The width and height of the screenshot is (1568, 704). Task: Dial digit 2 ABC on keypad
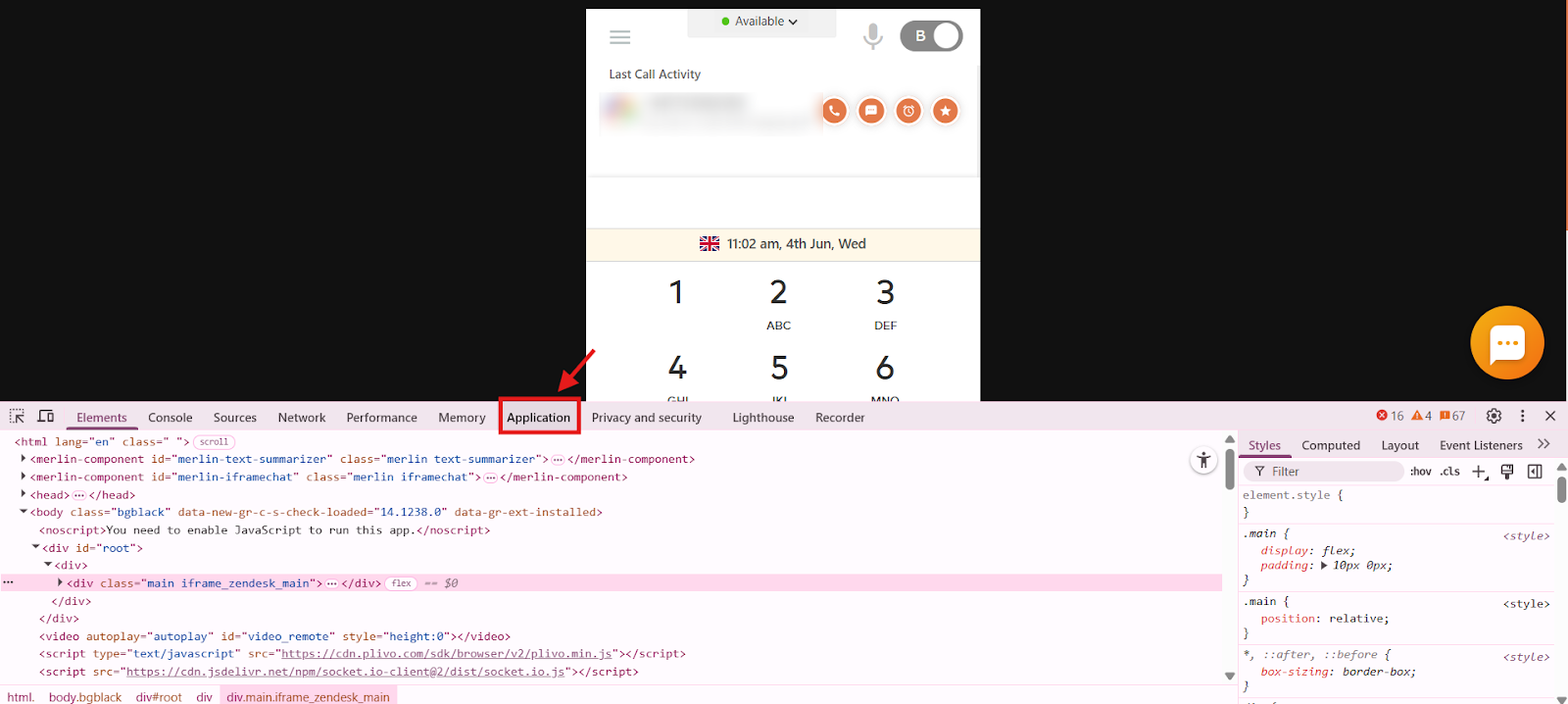[778, 304]
